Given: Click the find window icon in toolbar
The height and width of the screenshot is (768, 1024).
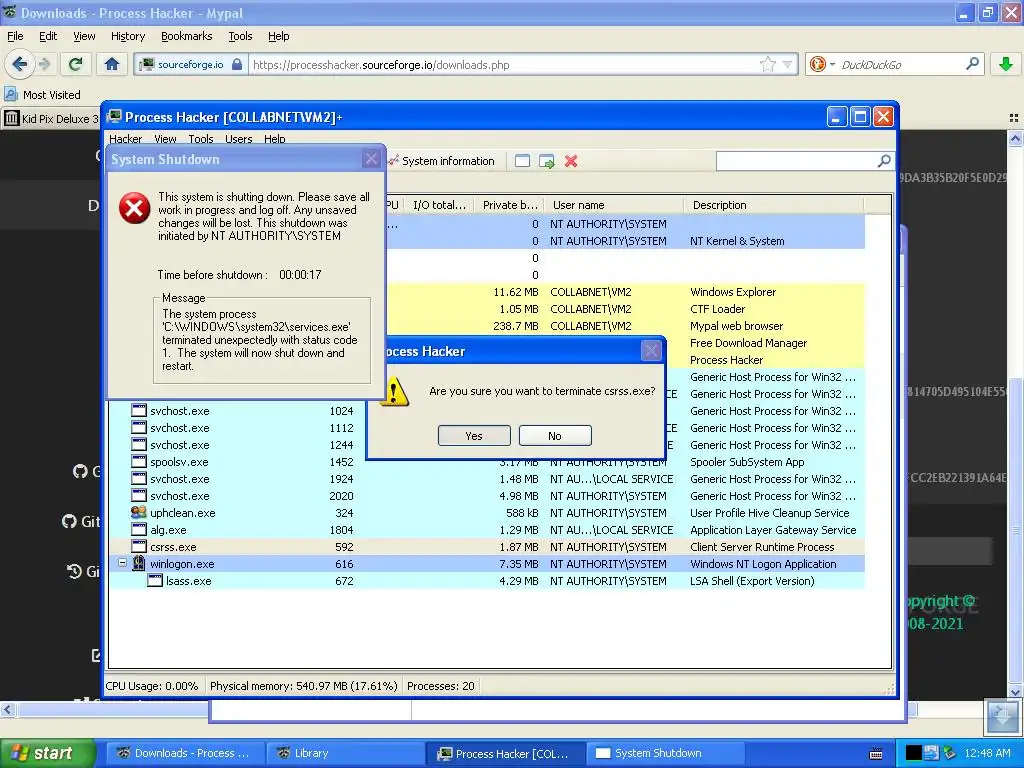Looking at the screenshot, I should (x=522, y=161).
